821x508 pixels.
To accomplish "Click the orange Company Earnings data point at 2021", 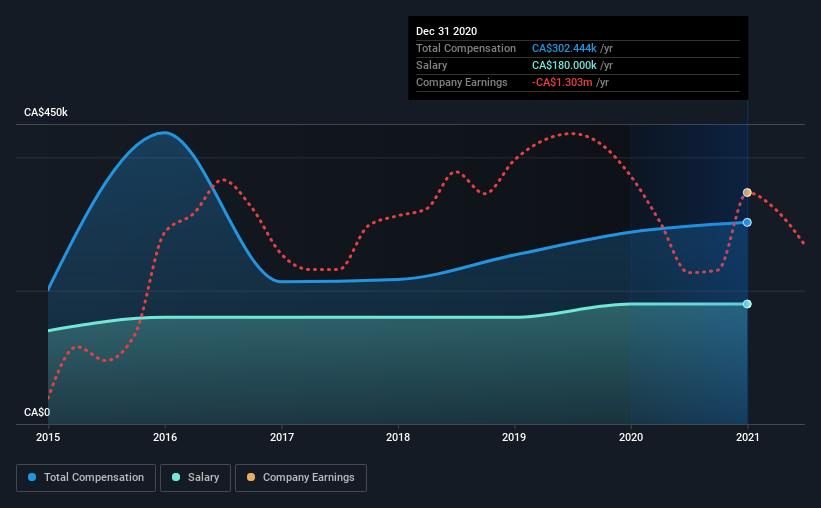I will 747,193.
